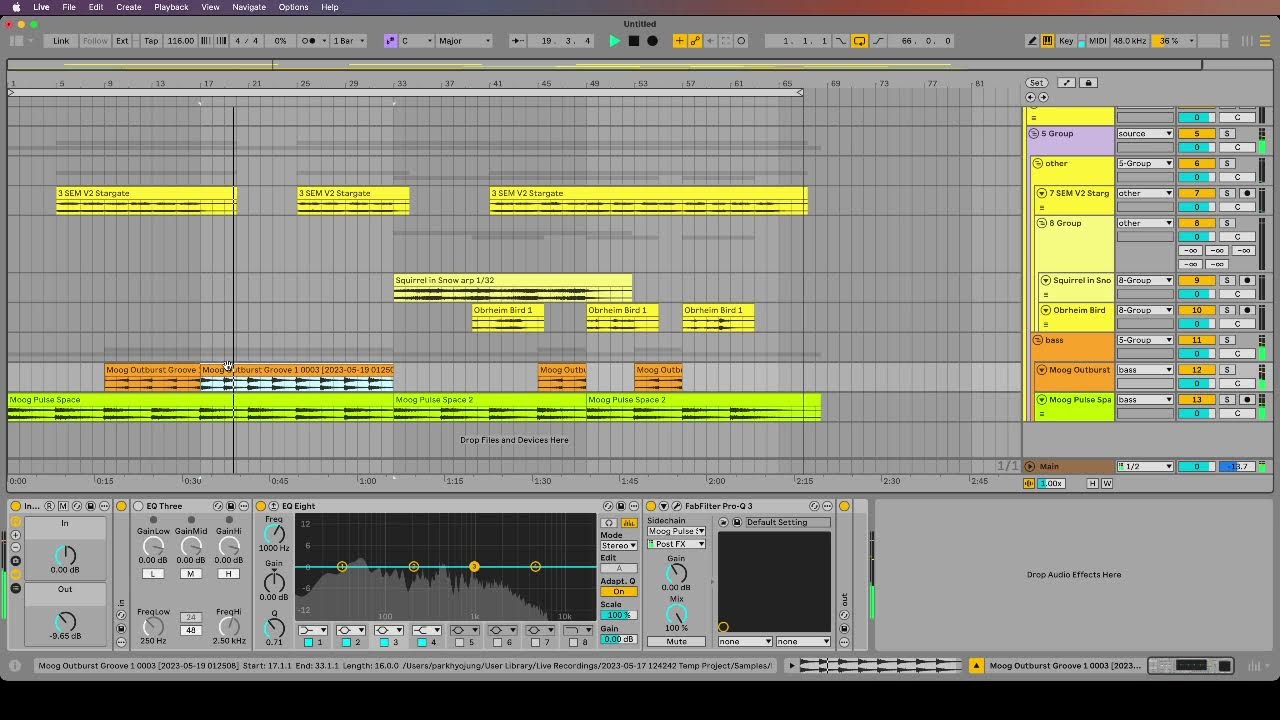Adjust the EQ Eight Freq knob
This screenshot has width=1280, height=720.
point(273,534)
